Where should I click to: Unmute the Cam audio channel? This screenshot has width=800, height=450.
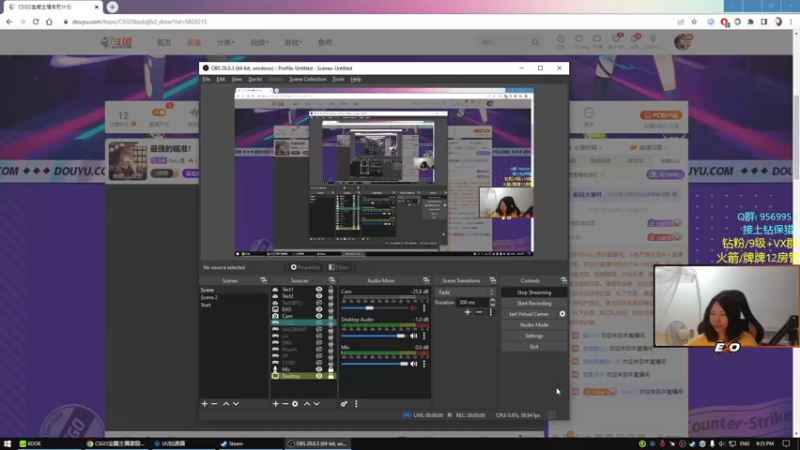(x=414, y=308)
